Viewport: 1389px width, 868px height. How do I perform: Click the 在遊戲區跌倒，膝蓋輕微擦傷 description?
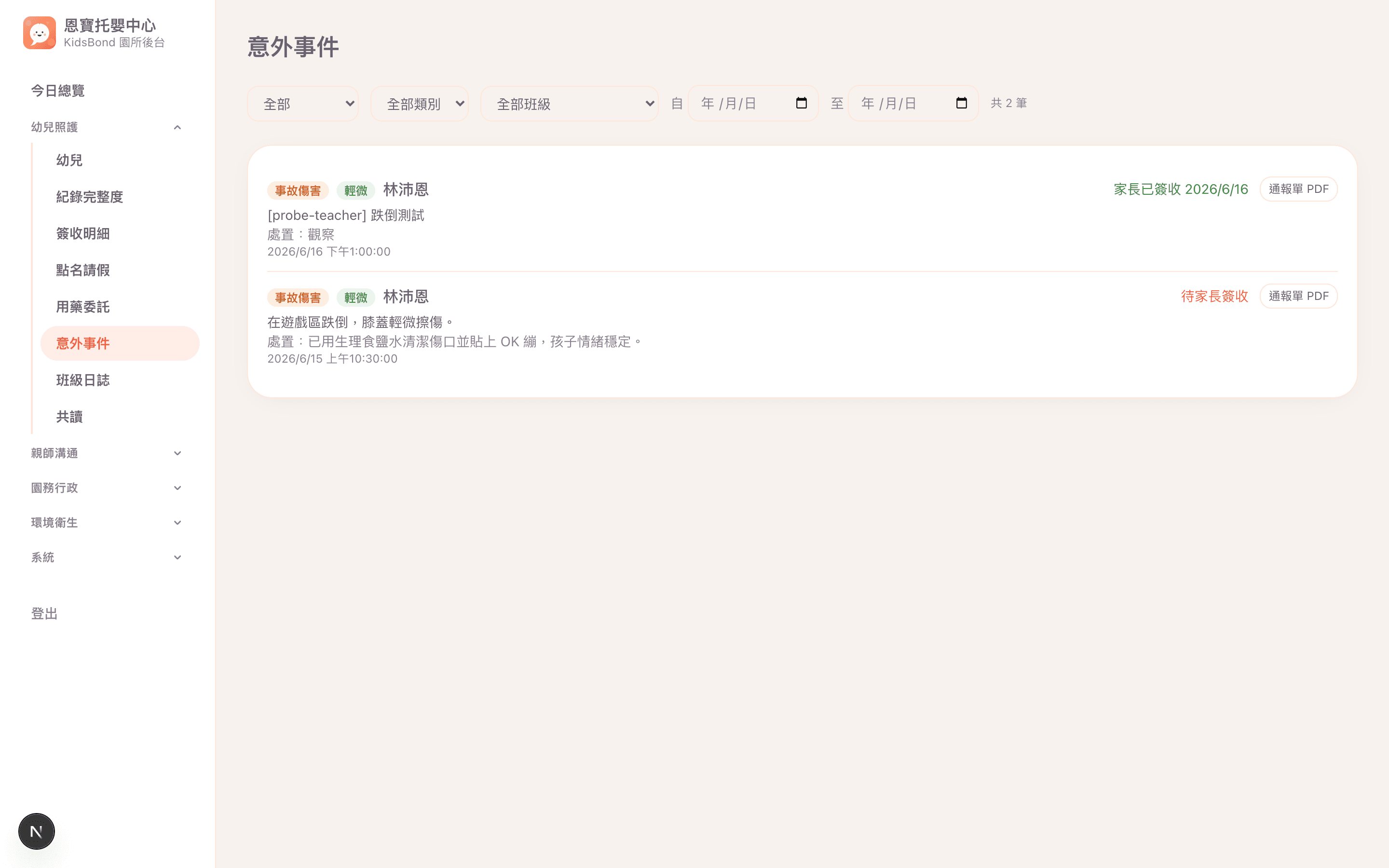click(361, 322)
